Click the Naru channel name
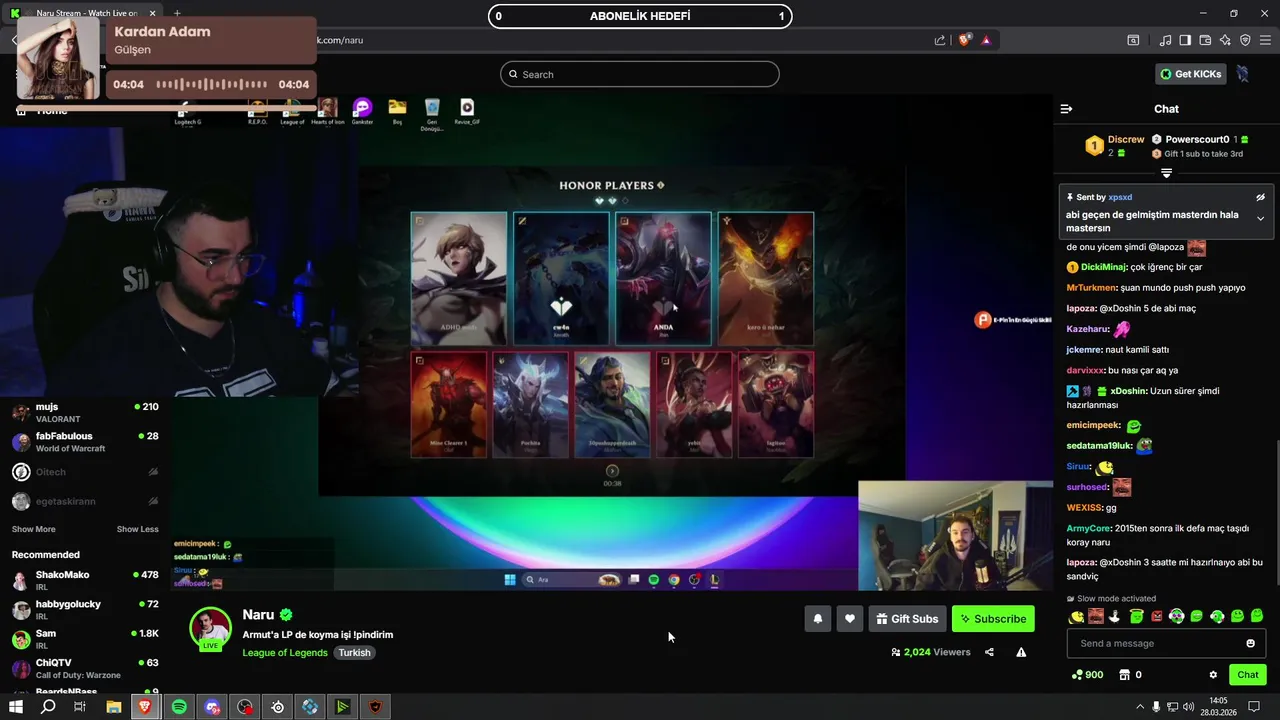Viewport: 1280px width, 720px height. [x=258, y=615]
